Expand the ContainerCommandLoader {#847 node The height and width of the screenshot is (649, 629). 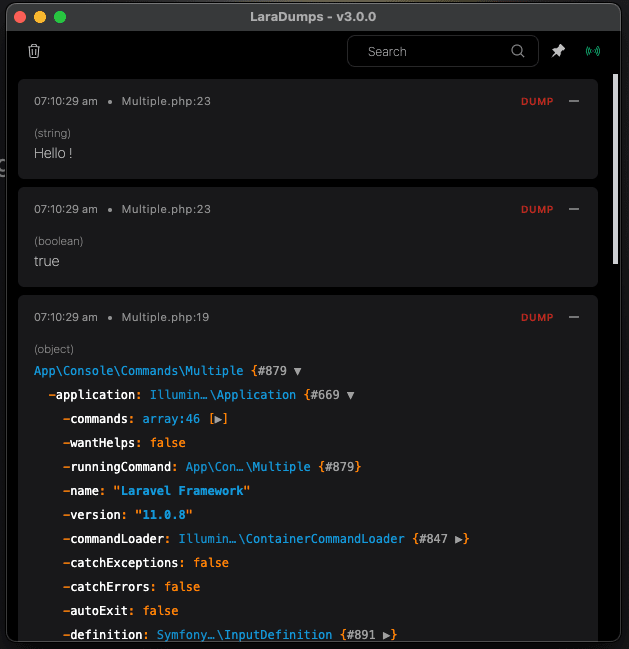[459, 539]
